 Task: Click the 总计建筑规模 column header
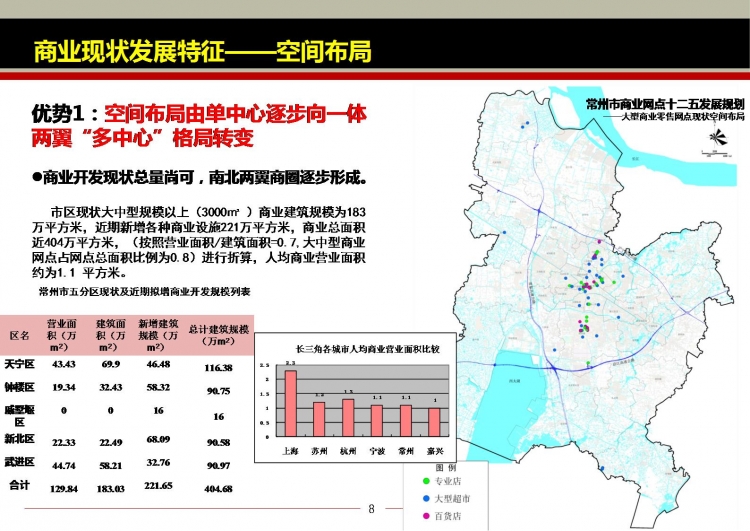[x=218, y=335]
